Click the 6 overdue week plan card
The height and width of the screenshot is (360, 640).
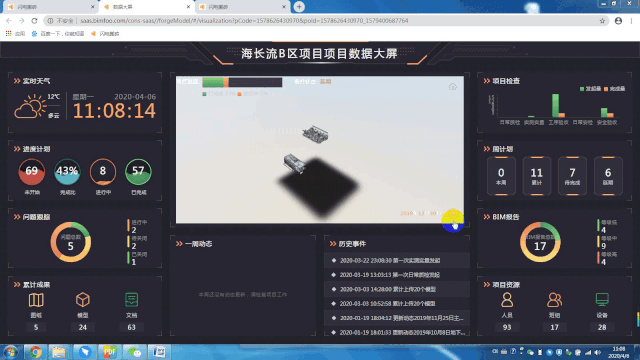click(608, 176)
